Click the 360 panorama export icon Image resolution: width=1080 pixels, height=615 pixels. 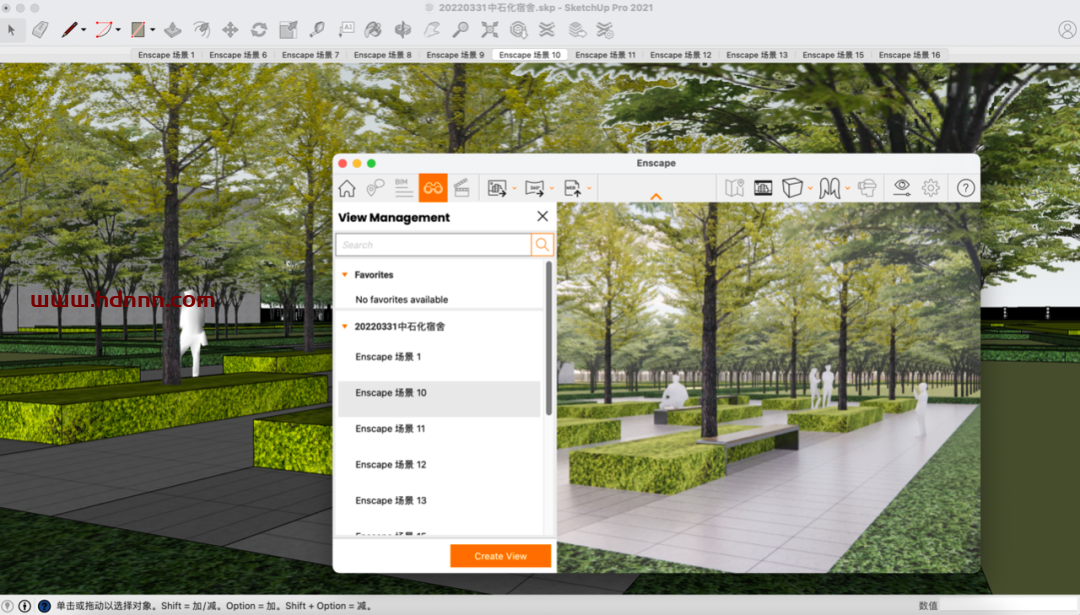534,188
